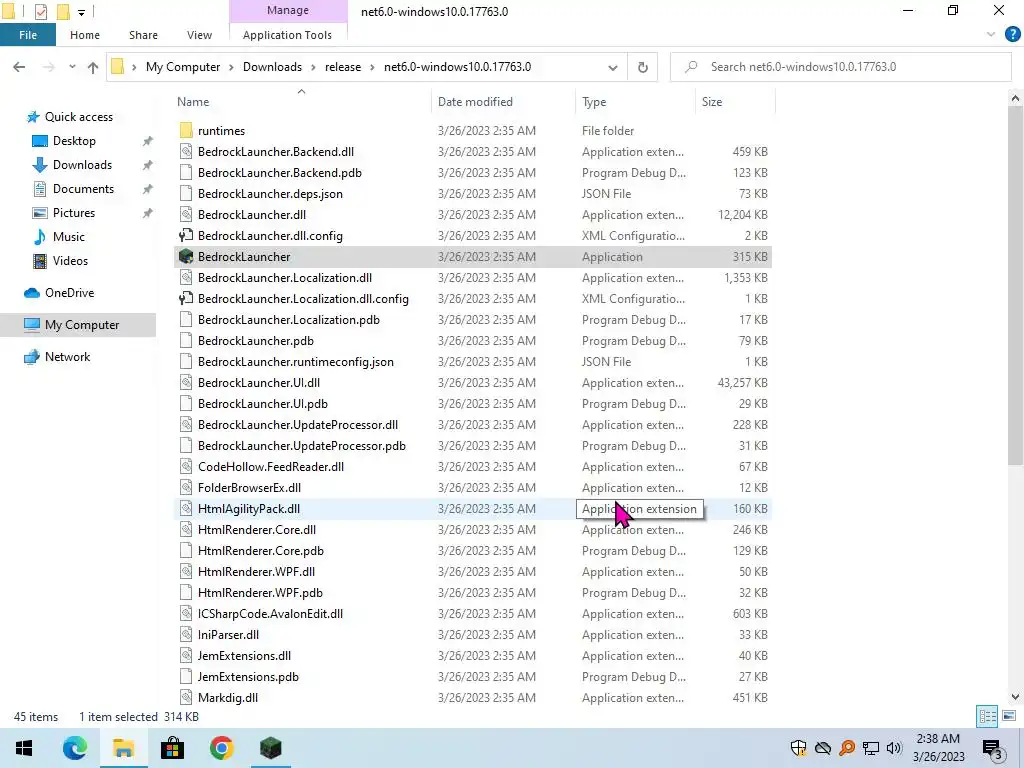Expand the release breadcrumb chevron

click(372, 67)
